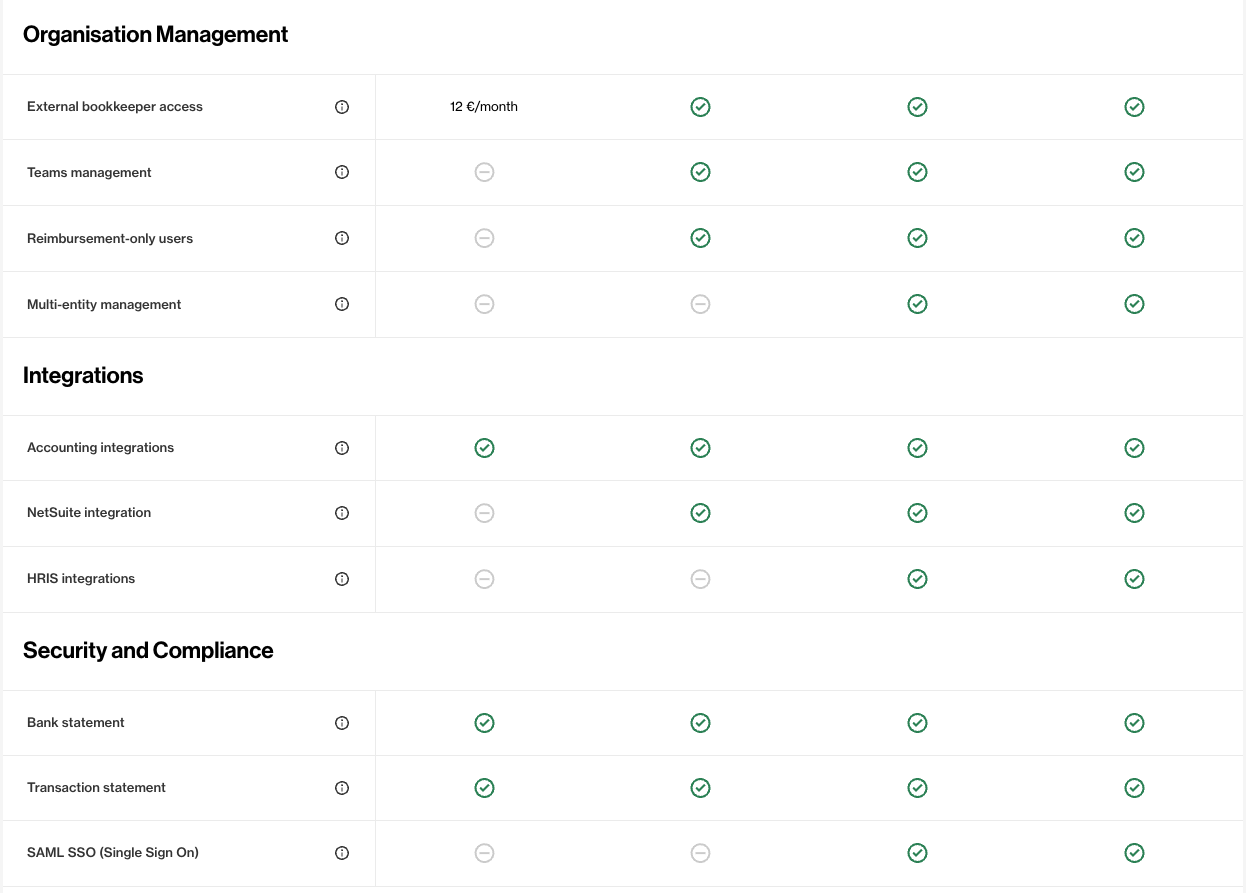This screenshot has width=1246, height=893.
Task: Click the Security and Compliance heading
Action: pos(148,651)
